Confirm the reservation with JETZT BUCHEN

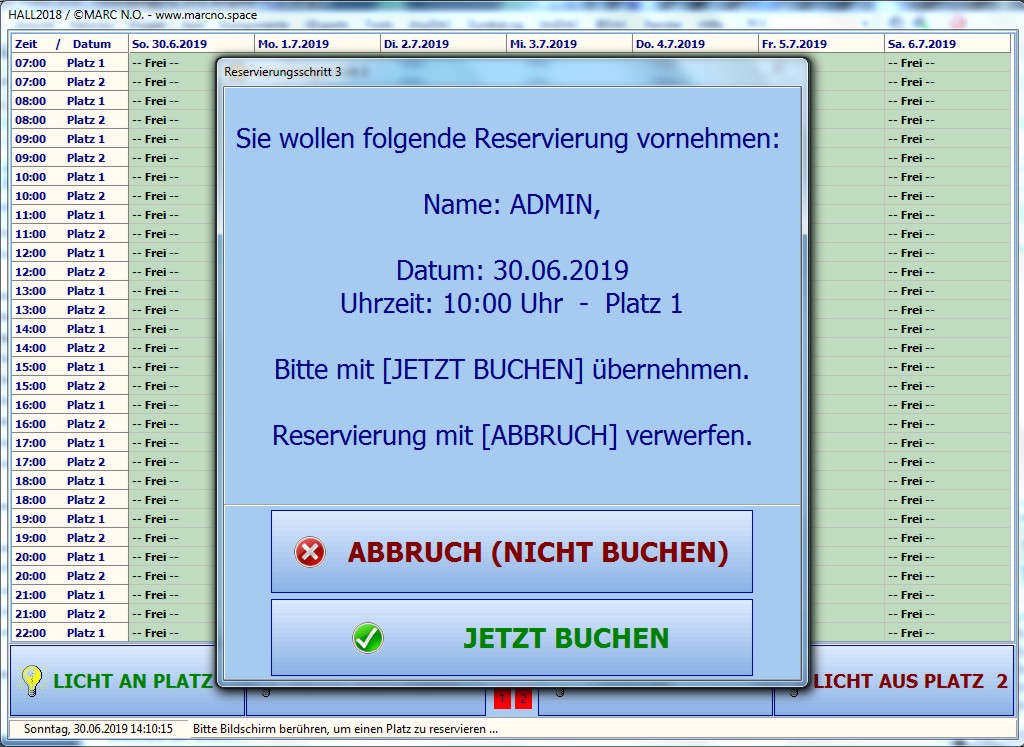[x=511, y=638]
